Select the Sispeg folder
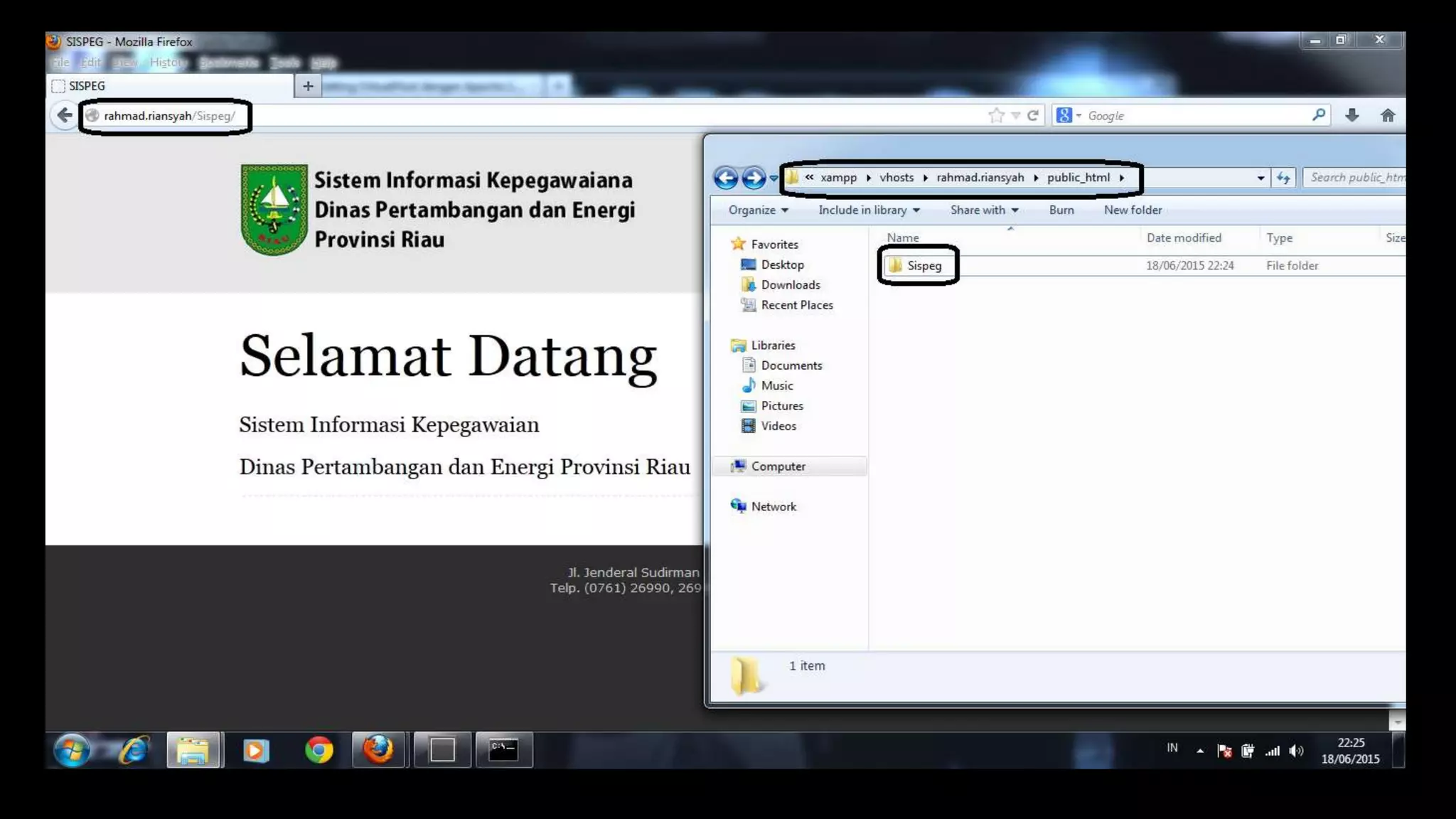 [924, 266]
